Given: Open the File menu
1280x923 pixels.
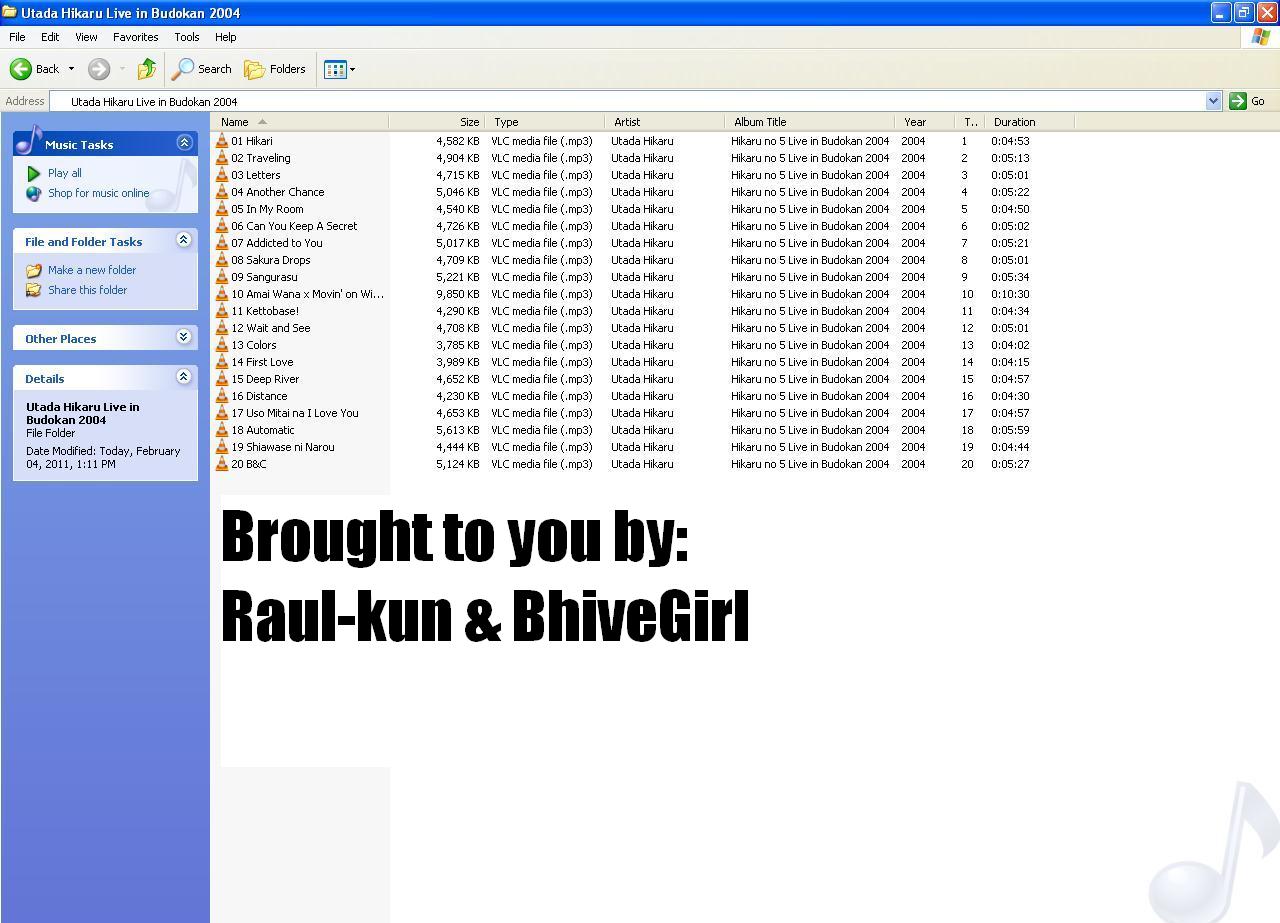Looking at the screenshot, I should pos(17,37).
